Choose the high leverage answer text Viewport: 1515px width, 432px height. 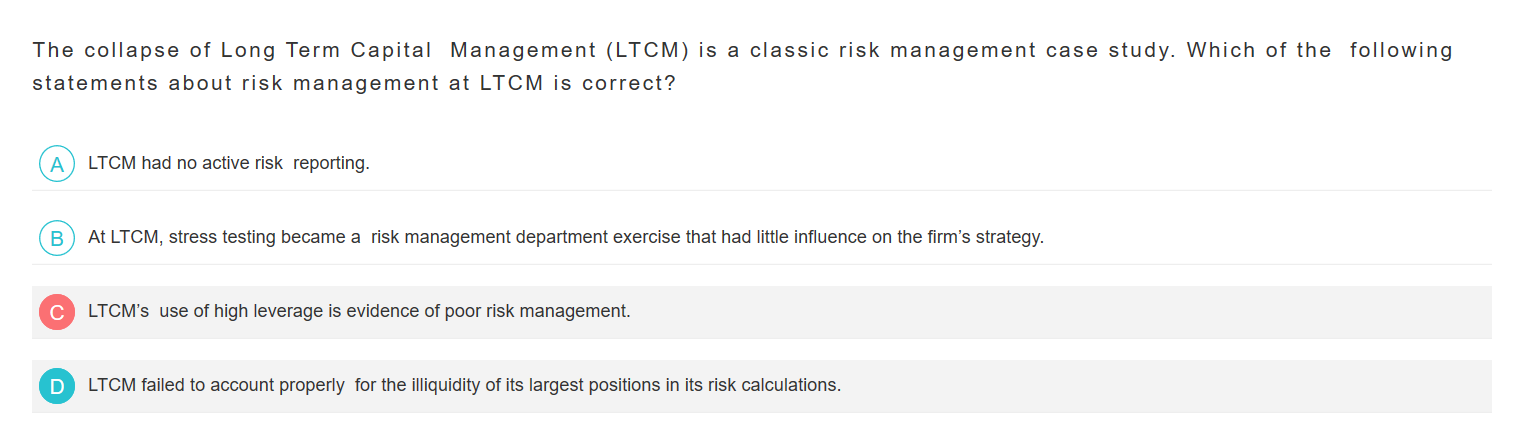(x=359, y=311)
